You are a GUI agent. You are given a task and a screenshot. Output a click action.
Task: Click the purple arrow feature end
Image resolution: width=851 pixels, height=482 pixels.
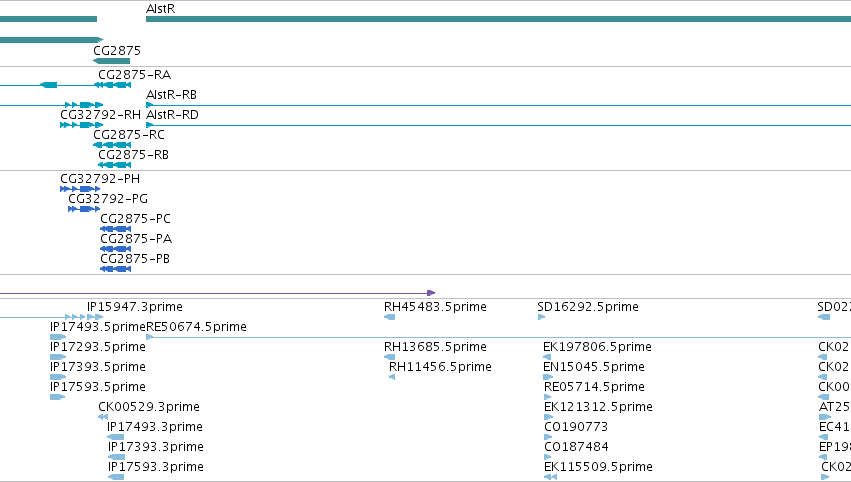(x=431, y=293)
